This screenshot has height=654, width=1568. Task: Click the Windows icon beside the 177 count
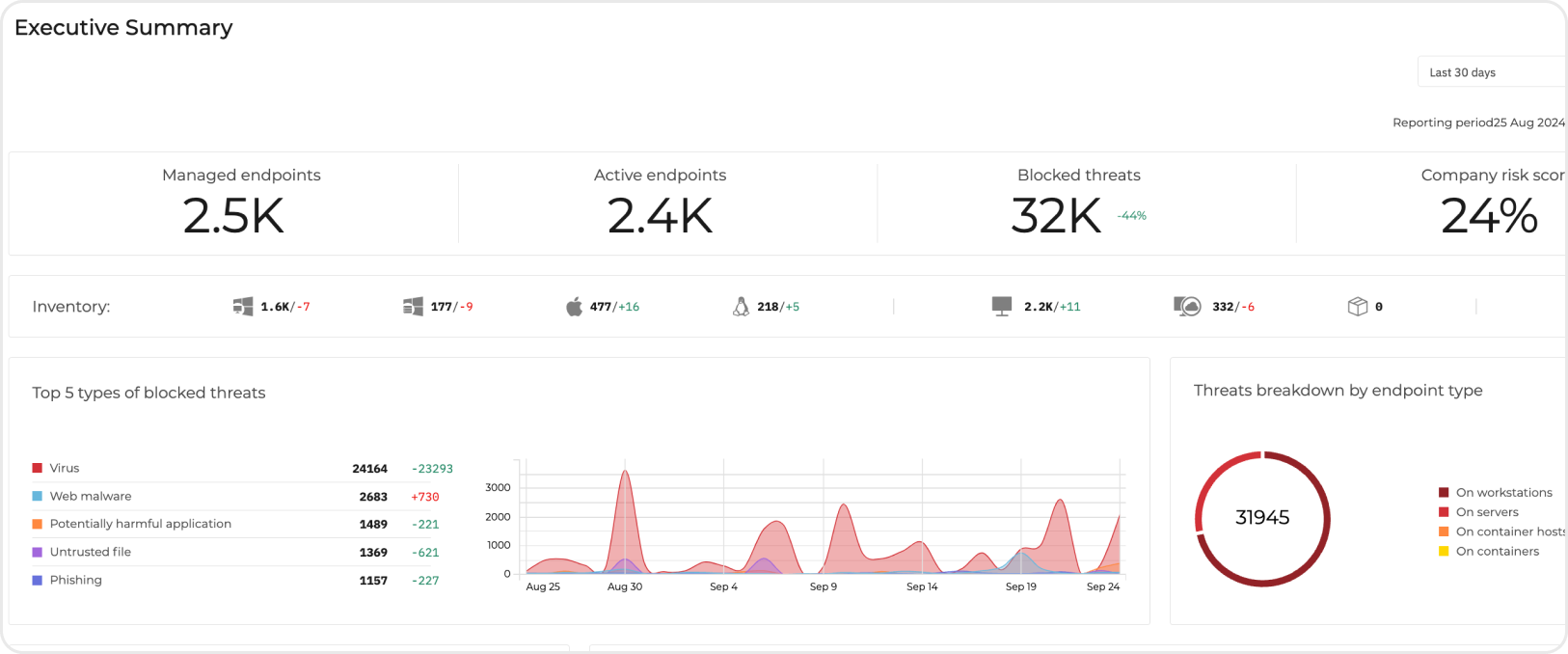413,307
